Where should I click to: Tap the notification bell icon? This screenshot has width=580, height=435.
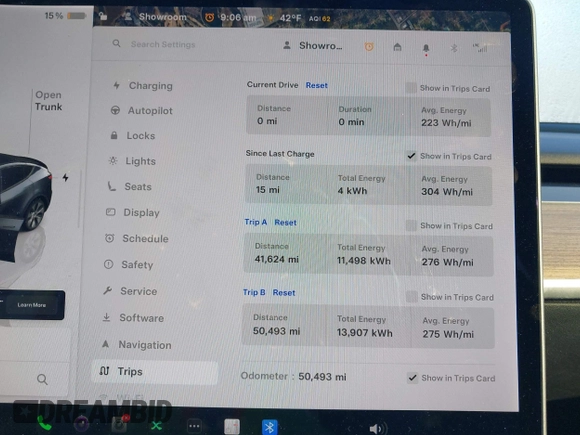click(x=426, y=48)
